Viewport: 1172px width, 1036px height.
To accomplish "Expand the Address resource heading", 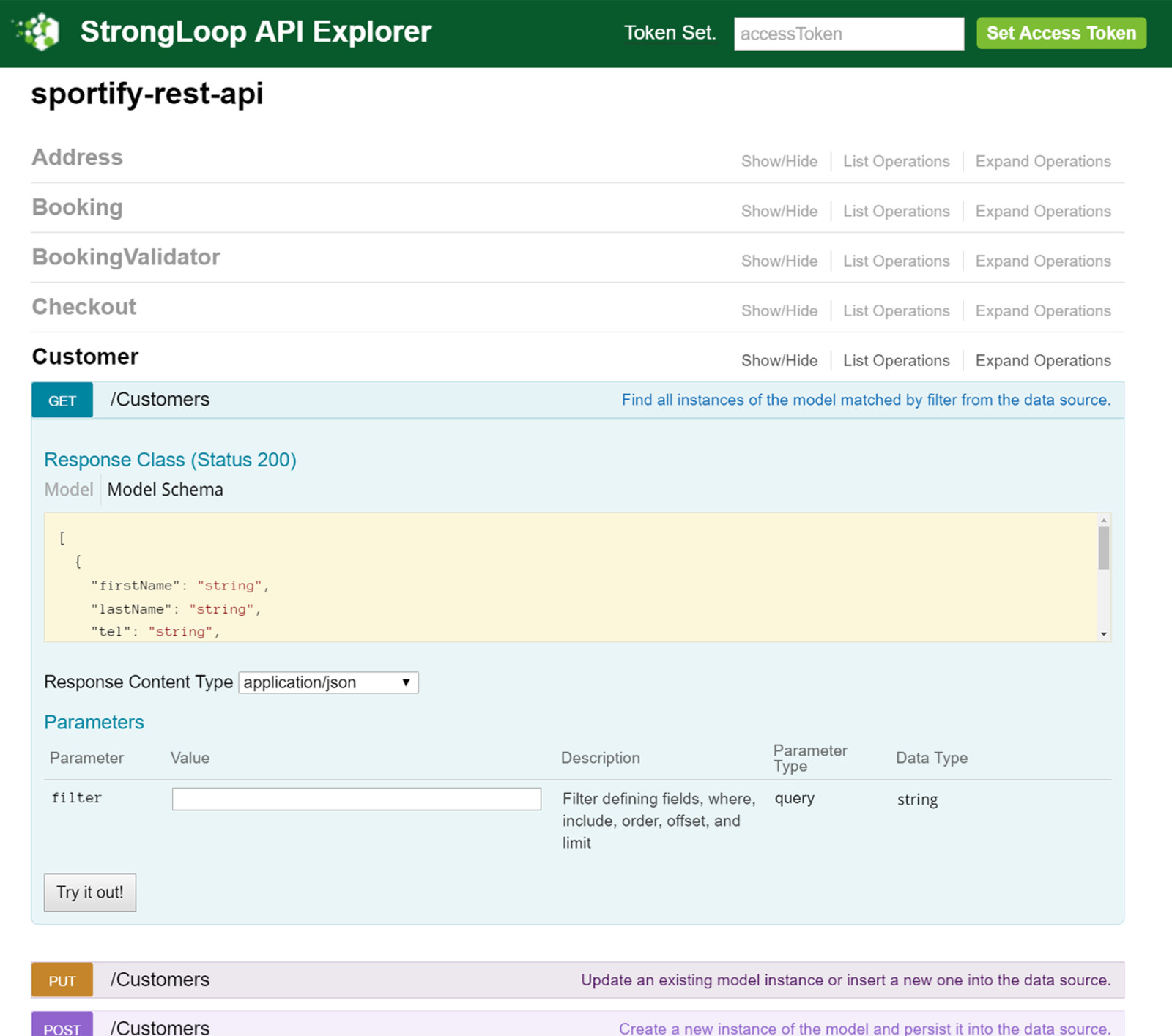I will (77, 157).
